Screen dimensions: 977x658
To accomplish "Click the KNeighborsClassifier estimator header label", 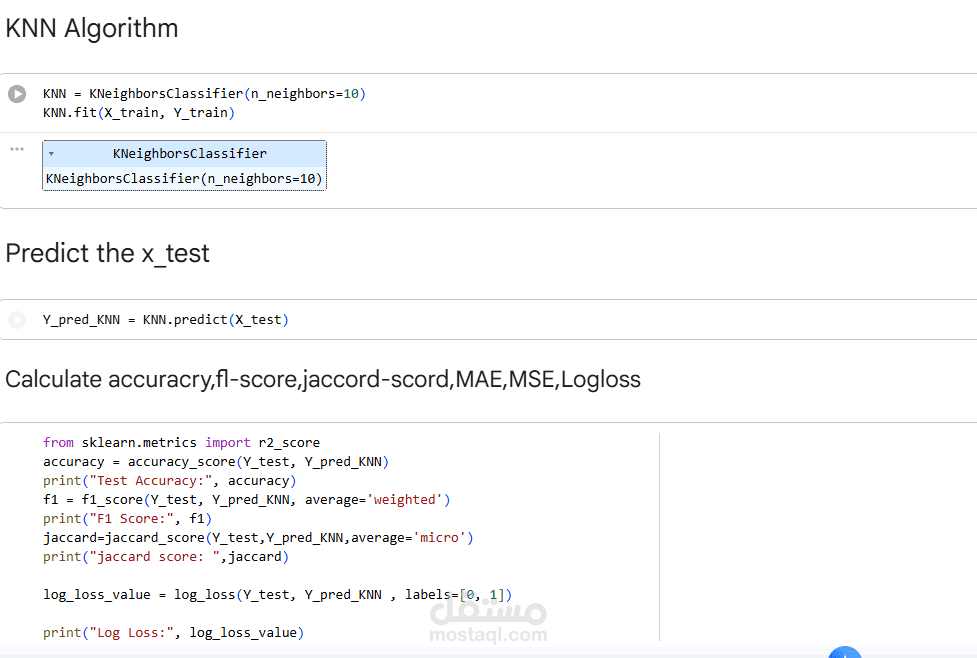I will 189,154.
